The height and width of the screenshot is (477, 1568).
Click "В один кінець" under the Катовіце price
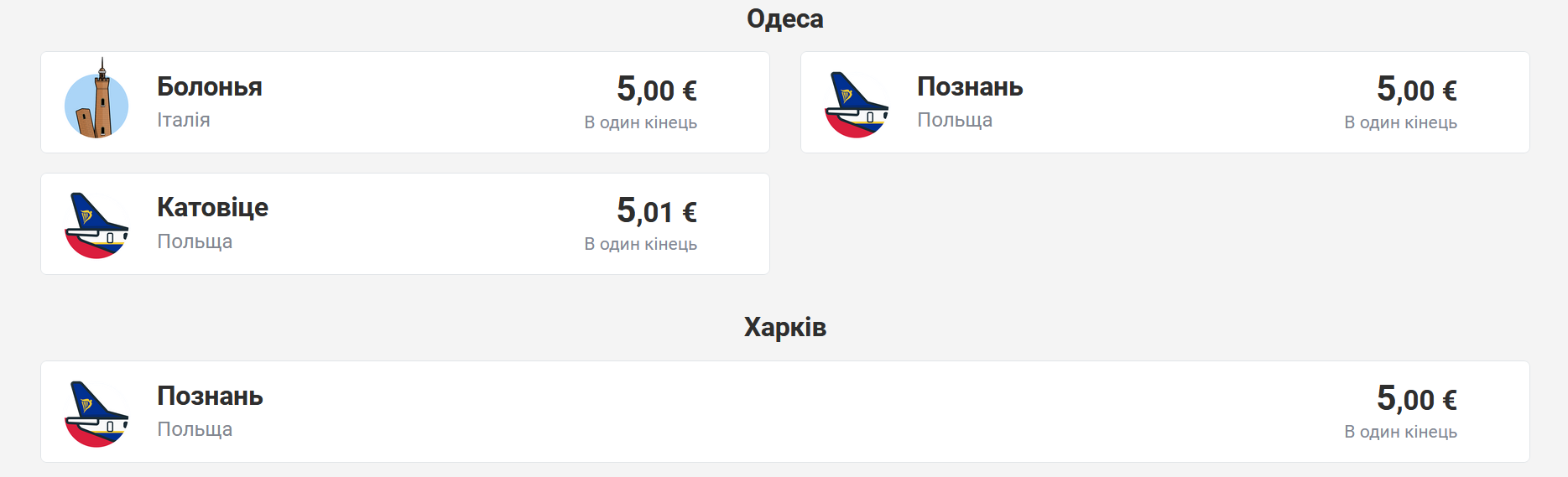(641, 244)
